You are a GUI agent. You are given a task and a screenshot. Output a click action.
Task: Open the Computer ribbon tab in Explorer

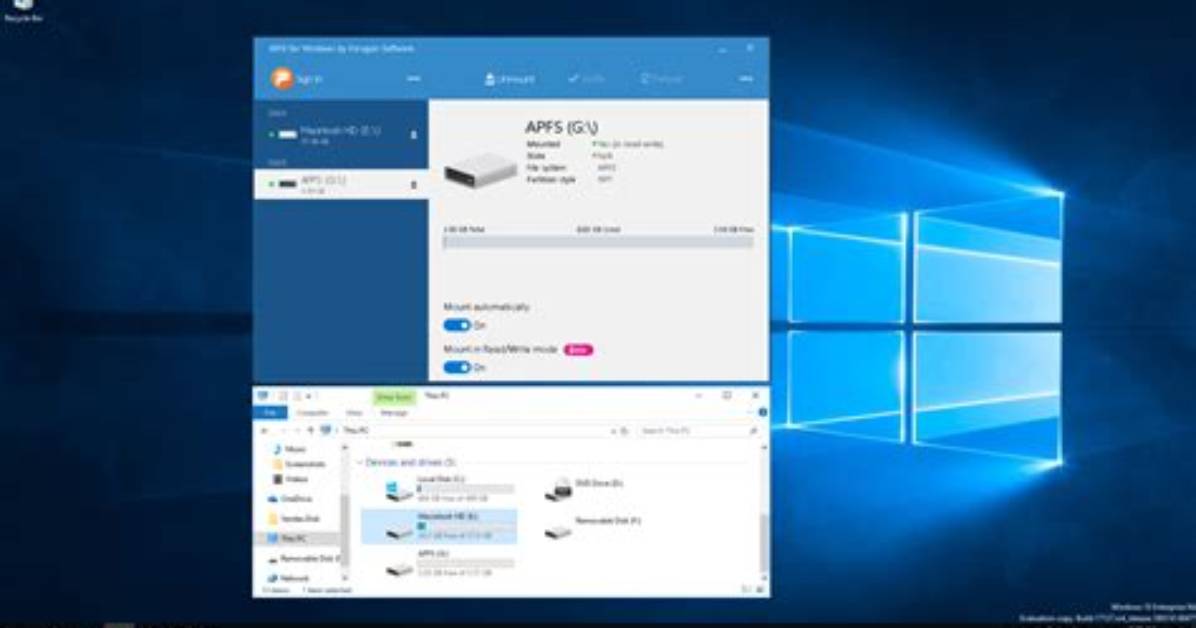tap(312, 413)
